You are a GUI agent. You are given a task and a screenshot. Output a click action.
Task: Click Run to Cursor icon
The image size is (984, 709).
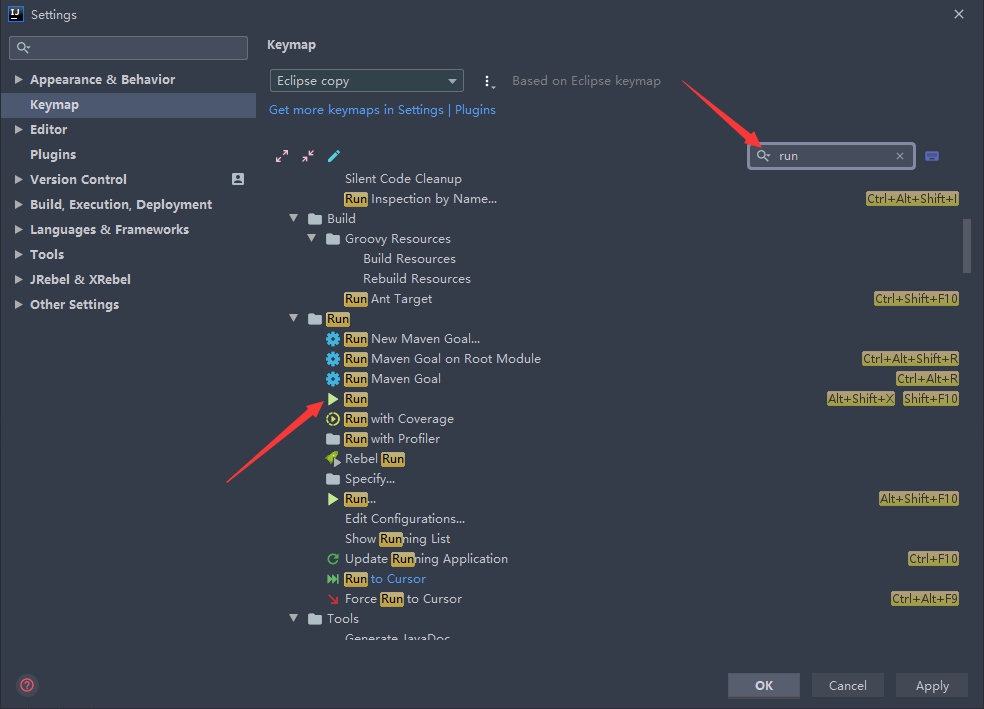tap(333, 579)
